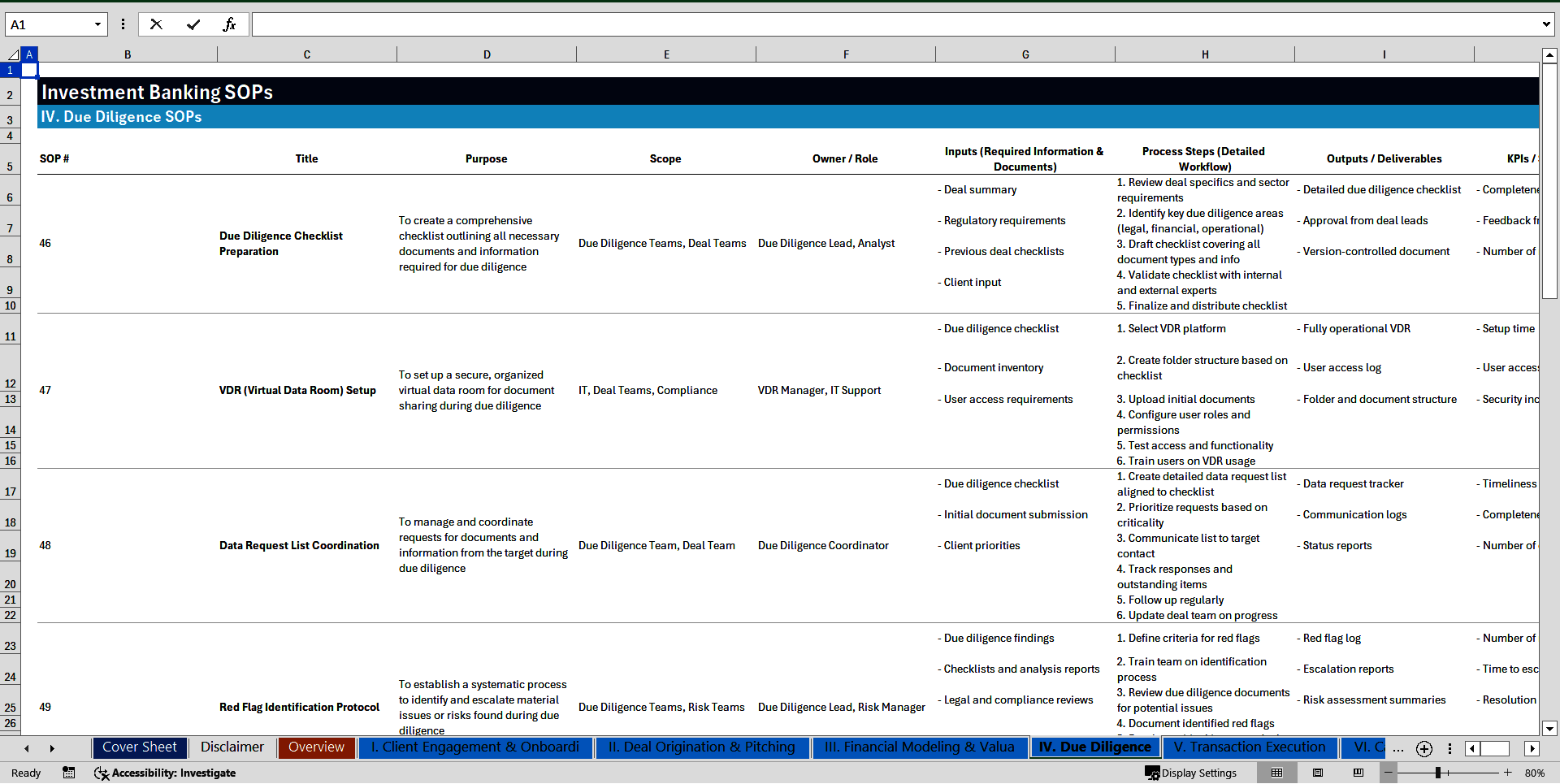The width and height of the screenshot is (1560, 784).
Task: Show hidden sheet tabs via ellipsis
Action: [x=1397, y=748]
